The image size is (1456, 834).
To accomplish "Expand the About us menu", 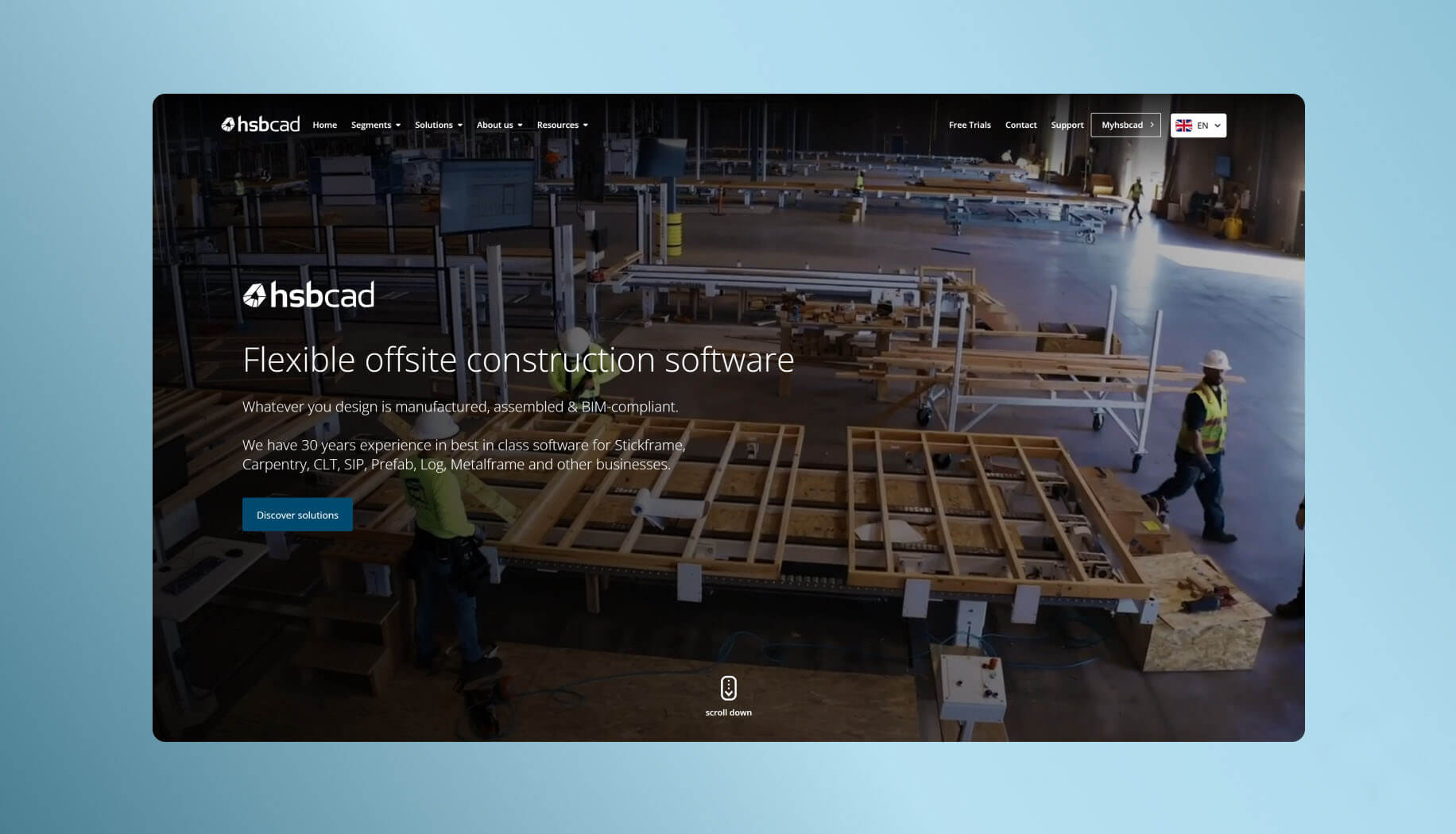I will tap(499, 125).
